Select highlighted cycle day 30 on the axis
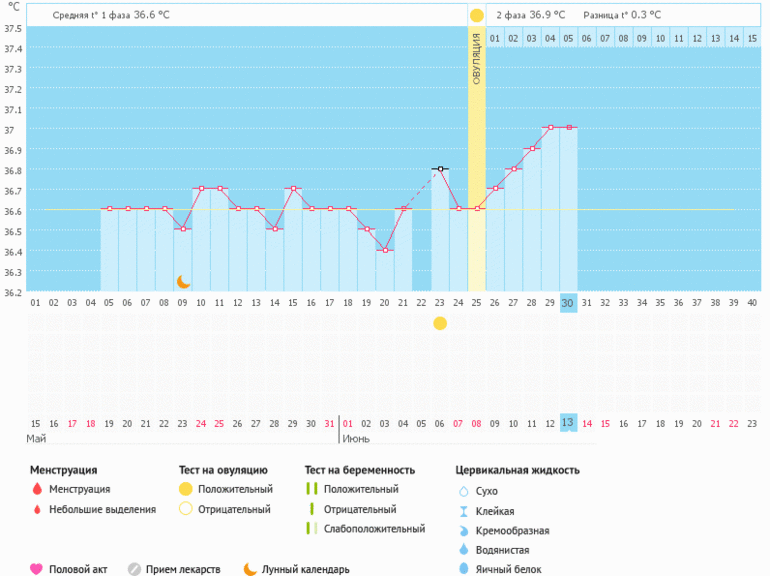This screenshot has height=576, width=770. pyautogui.click(x=568, y=303)
